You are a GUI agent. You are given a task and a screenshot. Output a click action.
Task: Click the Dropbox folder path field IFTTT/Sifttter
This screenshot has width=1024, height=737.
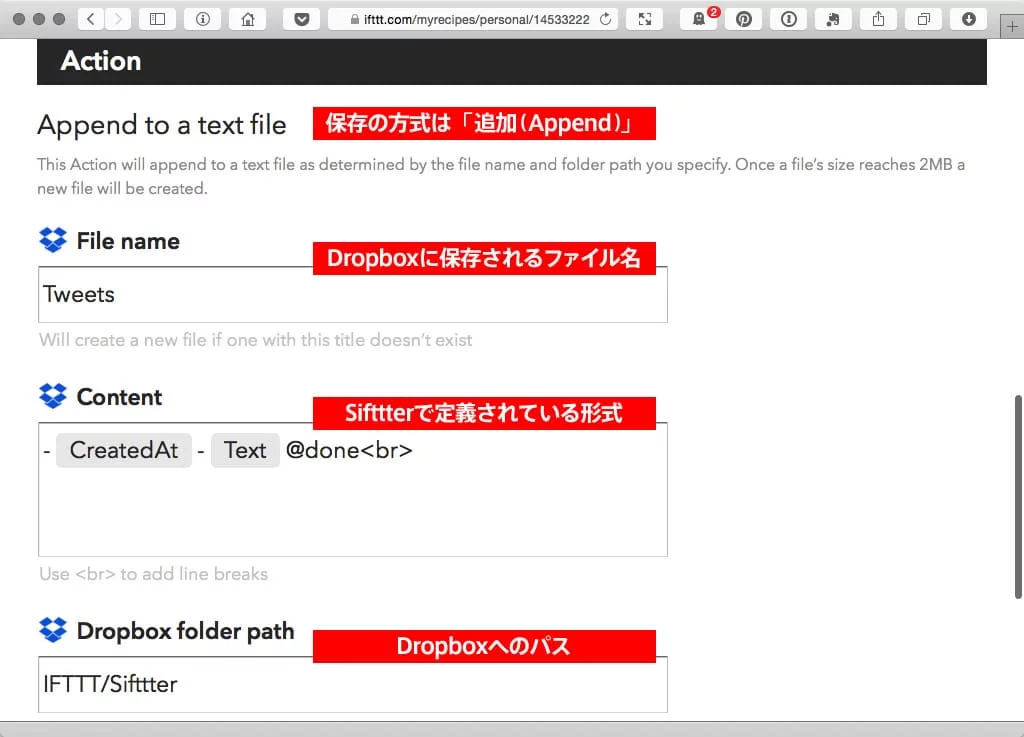(353, 684)
